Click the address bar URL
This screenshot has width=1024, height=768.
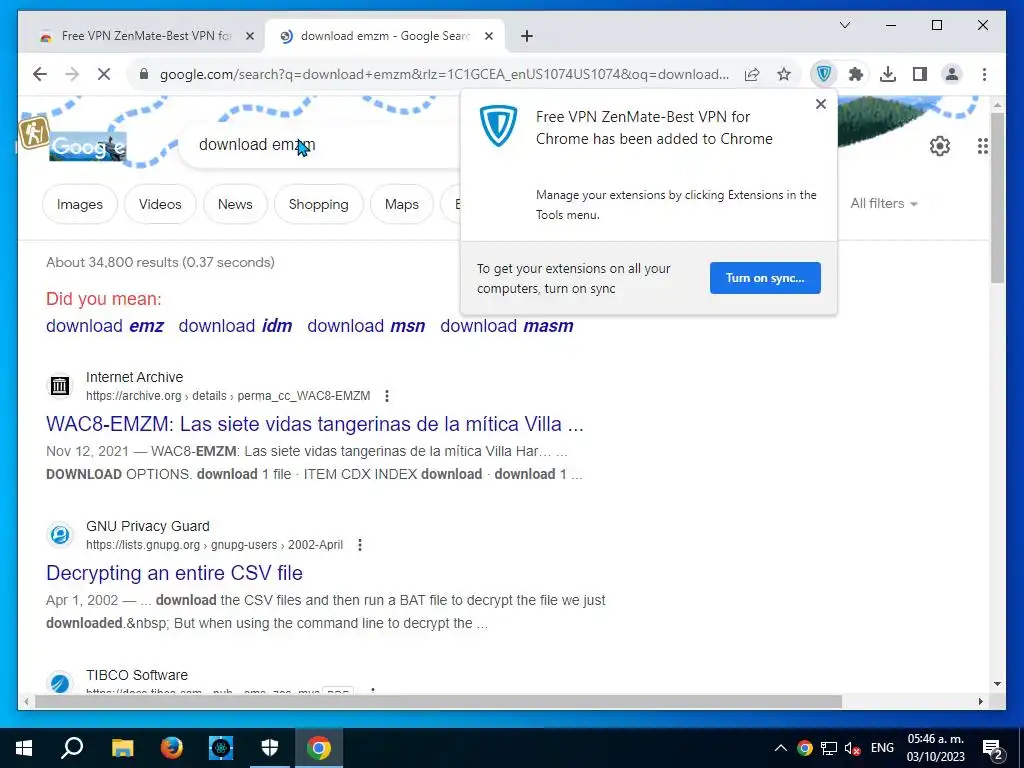pyautogui.click(x=444, y=74)
